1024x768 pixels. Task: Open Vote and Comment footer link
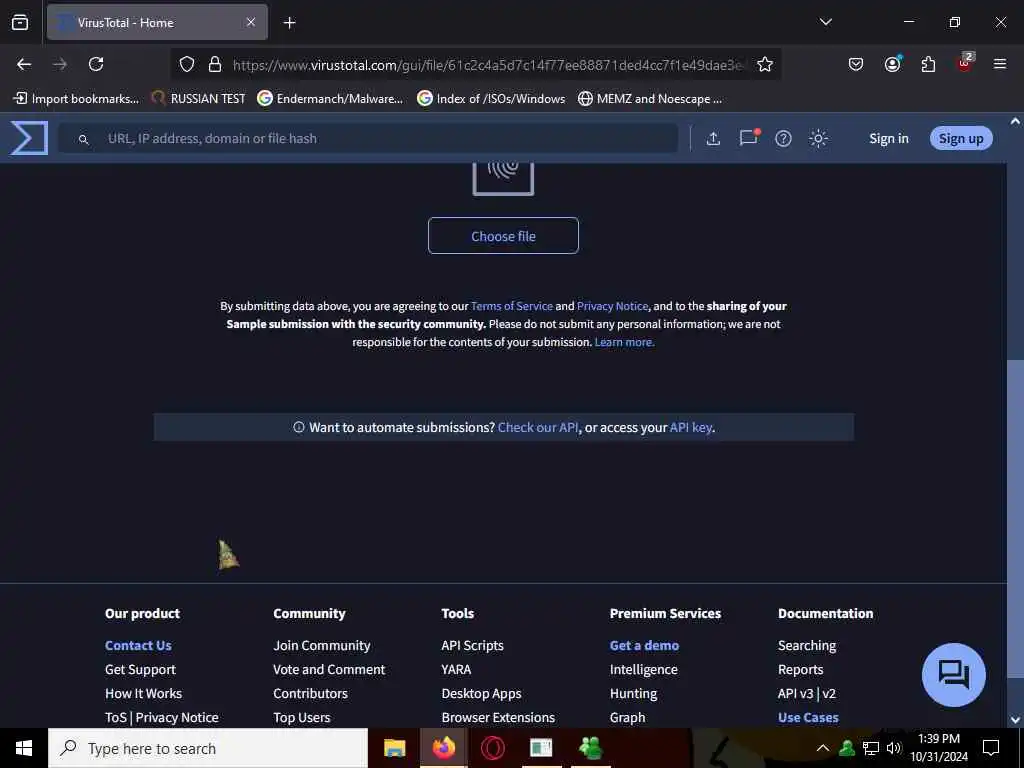tap(329, 669)
